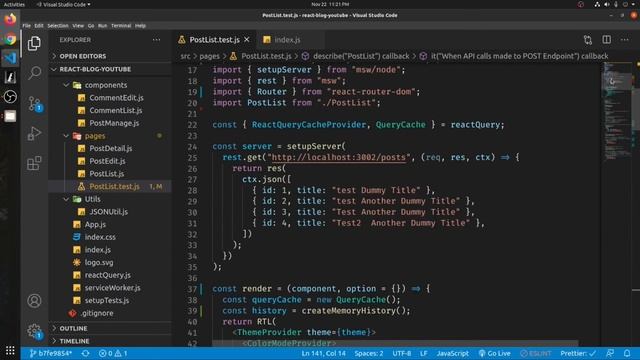Open index.css in the explorer
The image size is (640, 360).
coord(100,237)
